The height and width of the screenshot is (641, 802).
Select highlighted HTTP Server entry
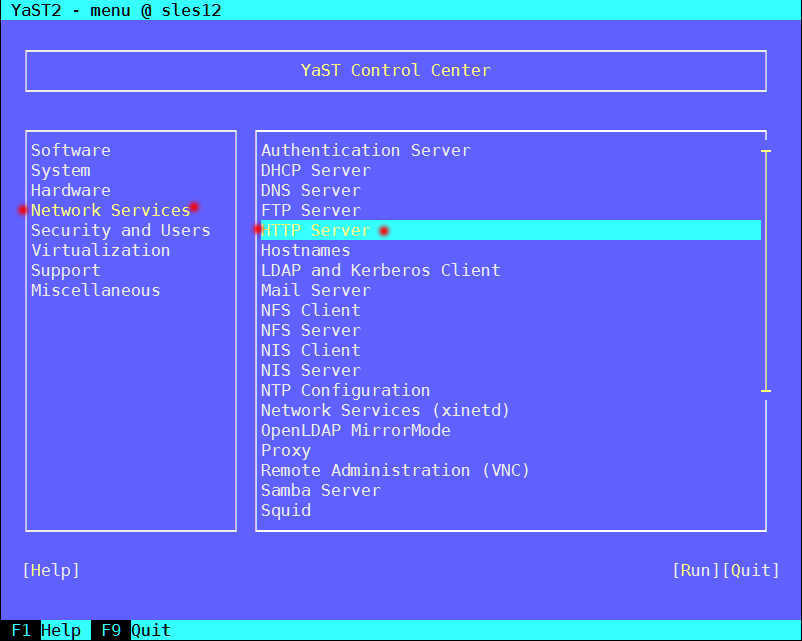(x=510, y=230)
